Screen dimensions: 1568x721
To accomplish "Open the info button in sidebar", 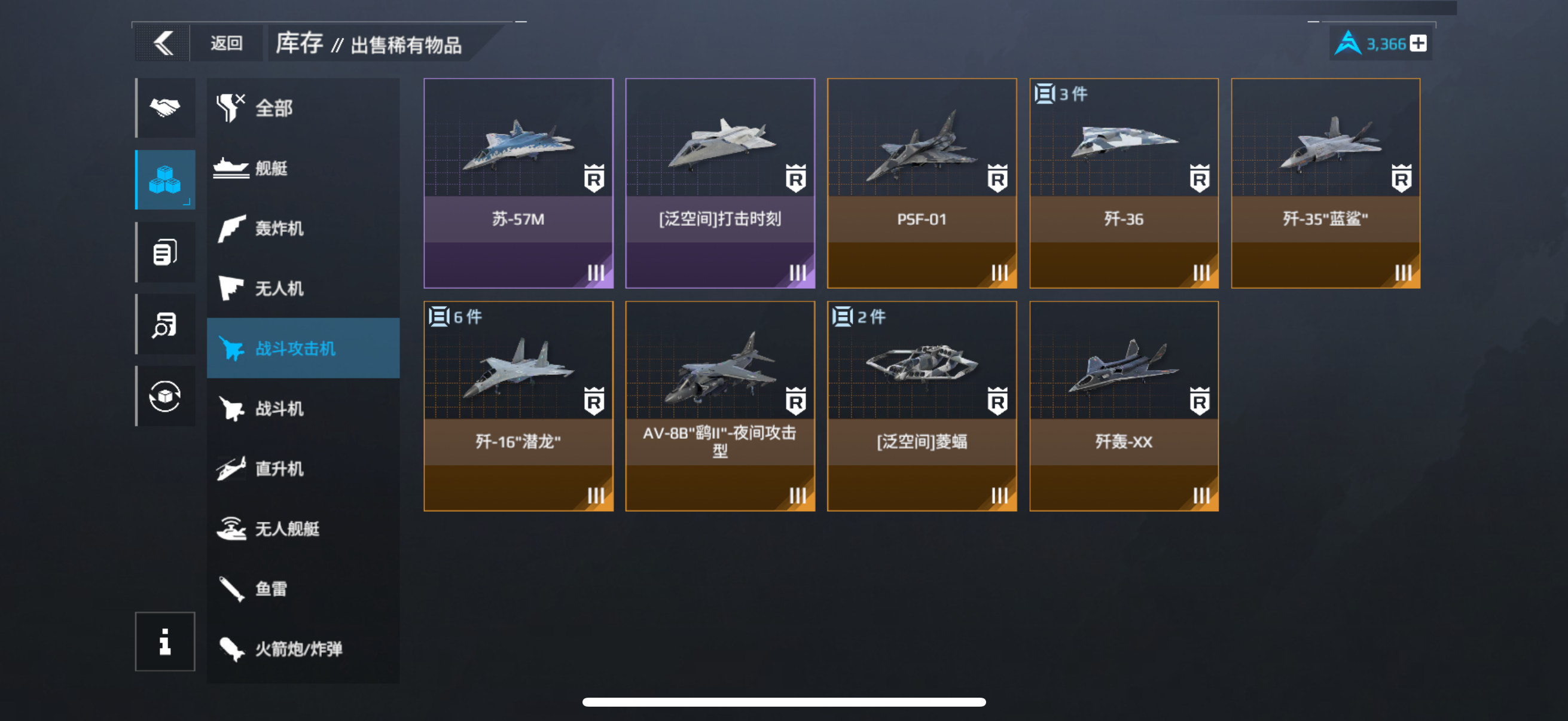I will pos(165,641).
